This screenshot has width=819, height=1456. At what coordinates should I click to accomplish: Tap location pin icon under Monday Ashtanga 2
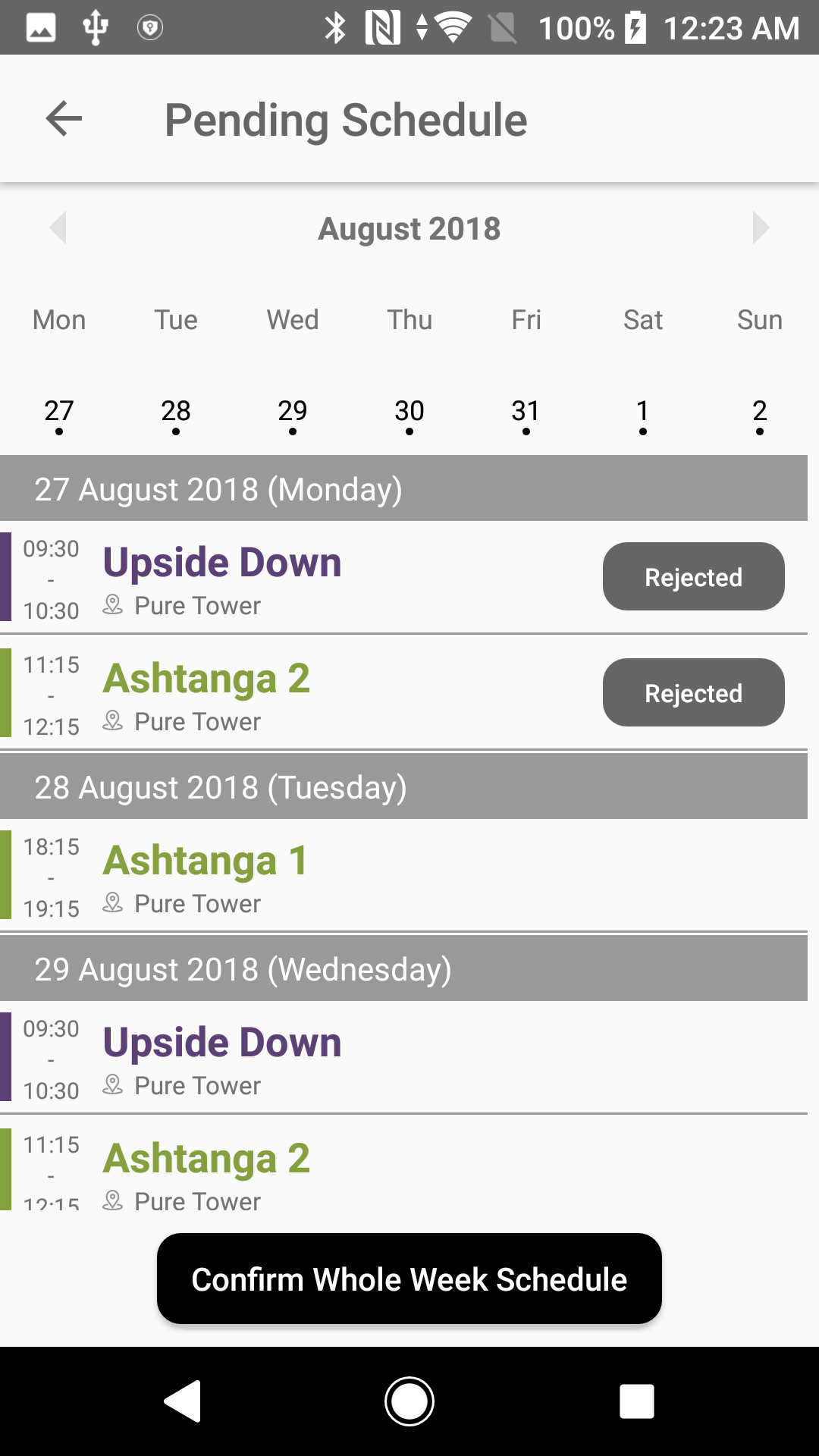click(113, 721)
